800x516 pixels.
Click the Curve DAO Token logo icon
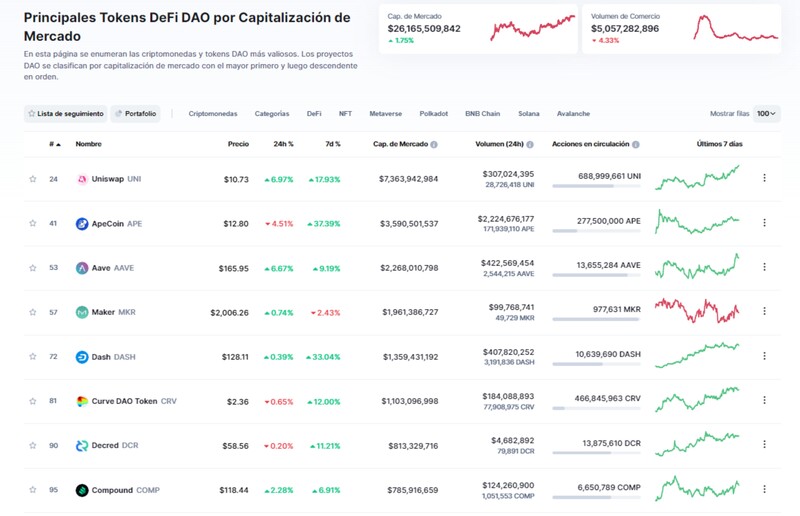pos(82,401)
